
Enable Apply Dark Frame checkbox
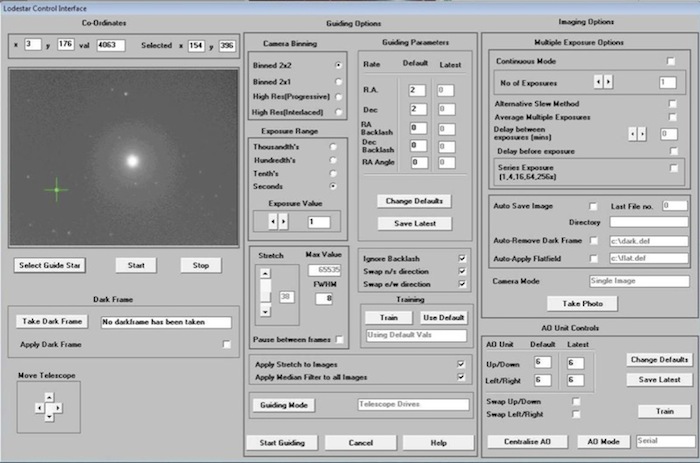[226, 344]
